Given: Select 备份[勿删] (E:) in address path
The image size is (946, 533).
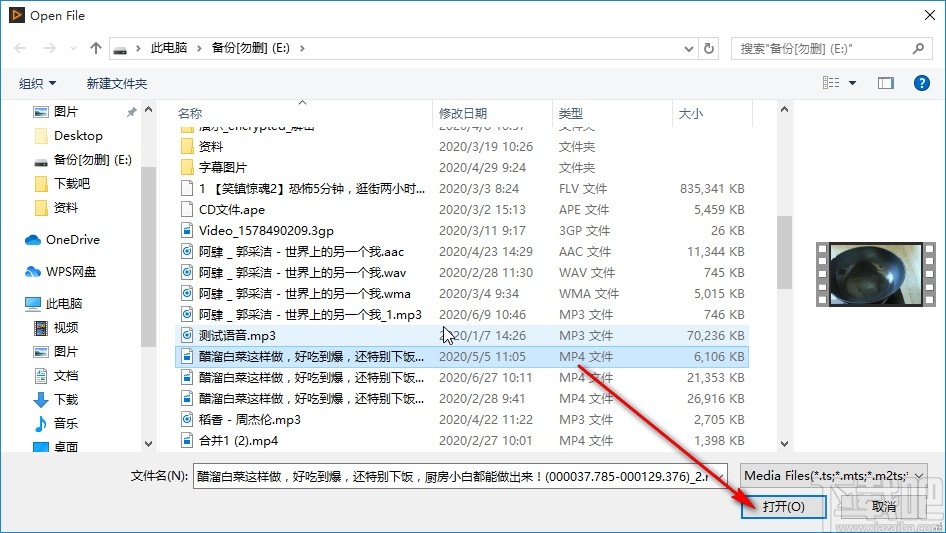Looking at the screenshot, I should (250, 48).
